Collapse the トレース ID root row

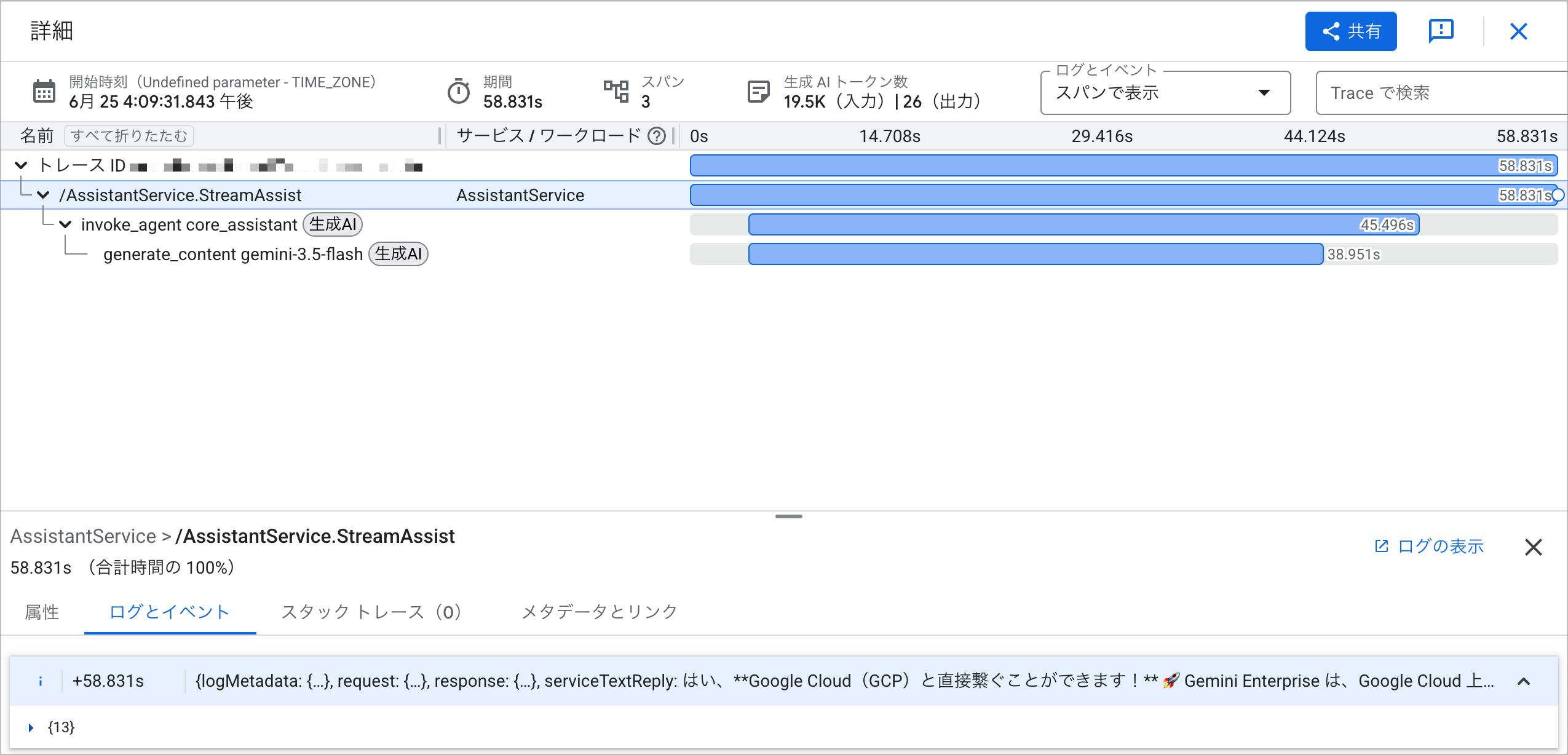coord(21,165)
